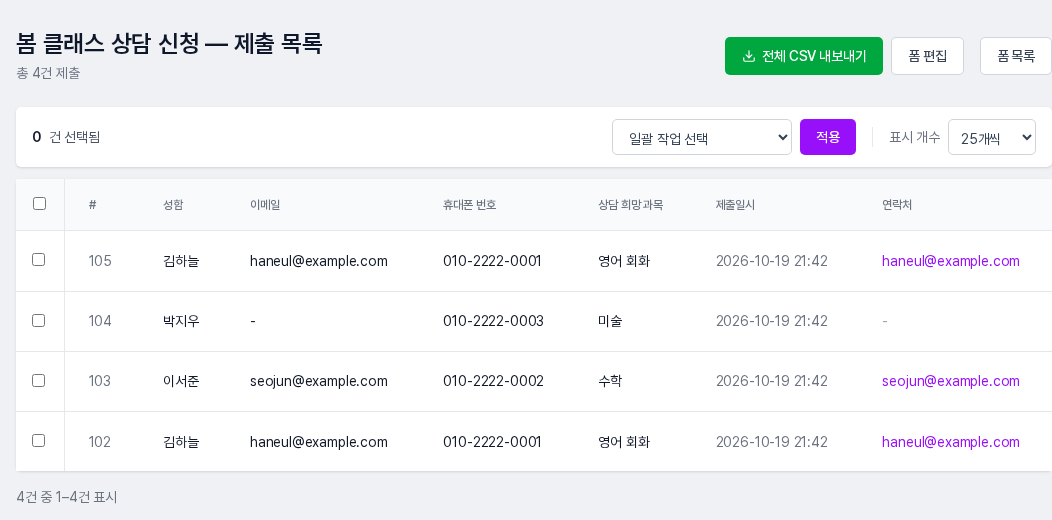Viewport: 1052px width, 520px height.
Task: Click phone 010-2222-0001 in row 105
Action: click(492, 261)
